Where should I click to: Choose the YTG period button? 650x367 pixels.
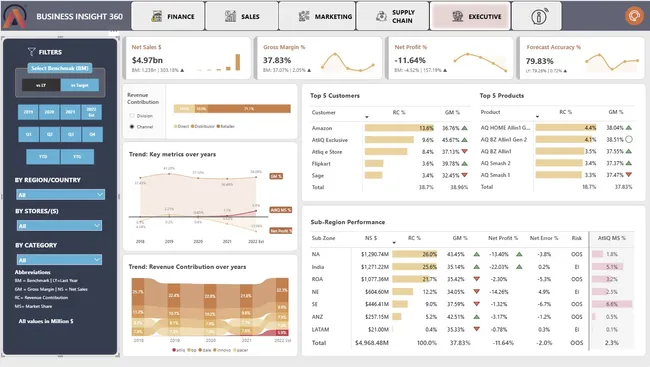77,157
